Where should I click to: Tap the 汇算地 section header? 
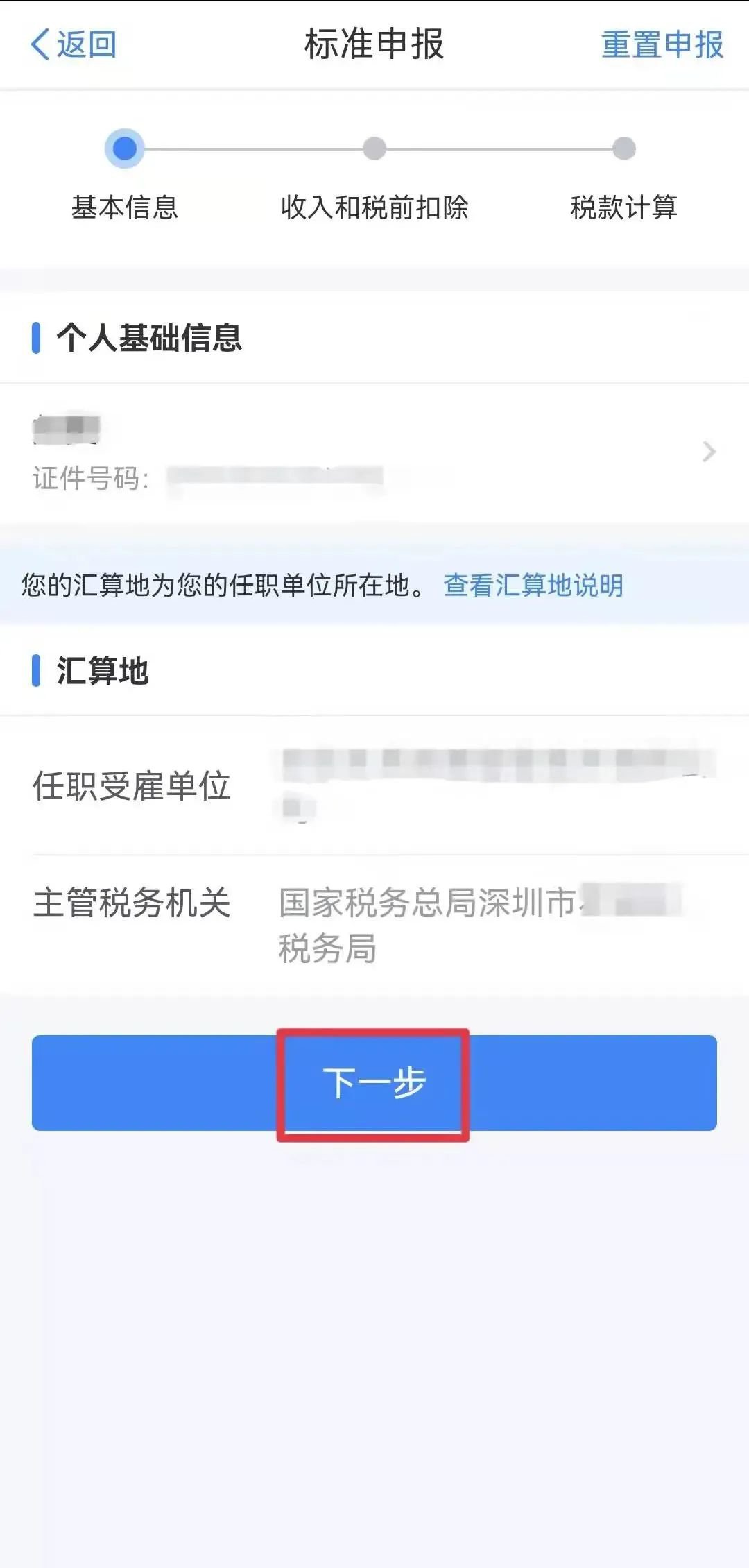point(103,671)
